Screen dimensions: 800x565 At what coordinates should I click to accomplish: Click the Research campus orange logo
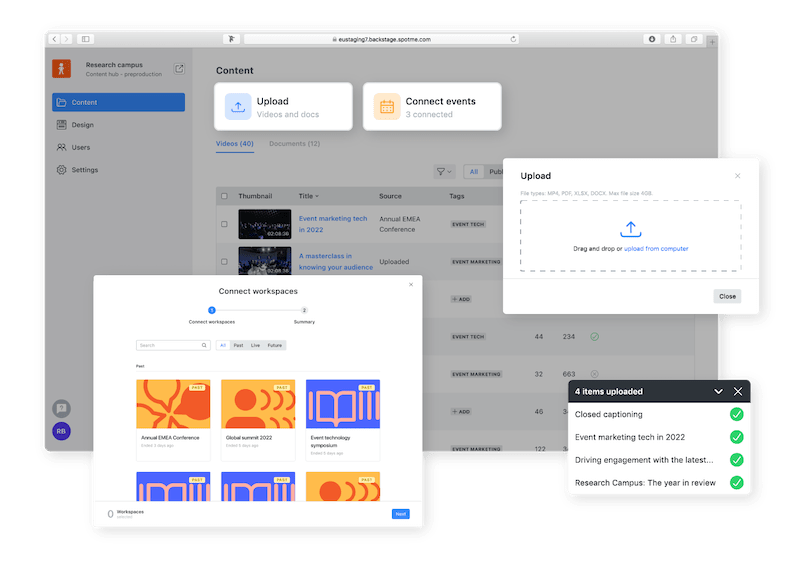(61, 68)
